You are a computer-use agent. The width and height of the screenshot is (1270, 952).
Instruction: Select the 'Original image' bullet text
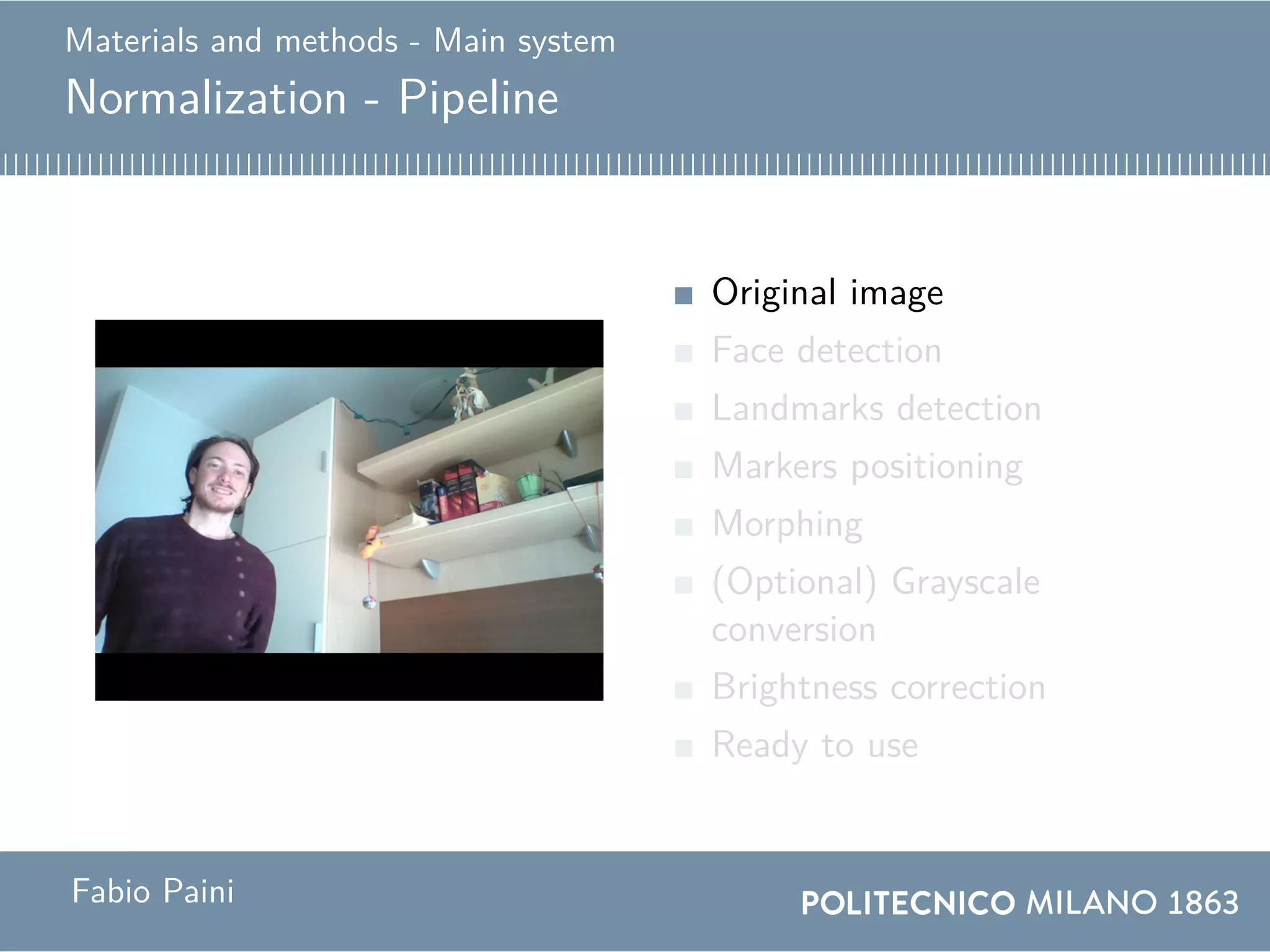click(x=827, y=293)
